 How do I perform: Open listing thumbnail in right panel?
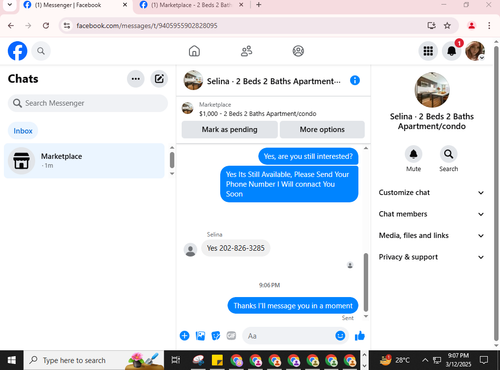(432, 90)
